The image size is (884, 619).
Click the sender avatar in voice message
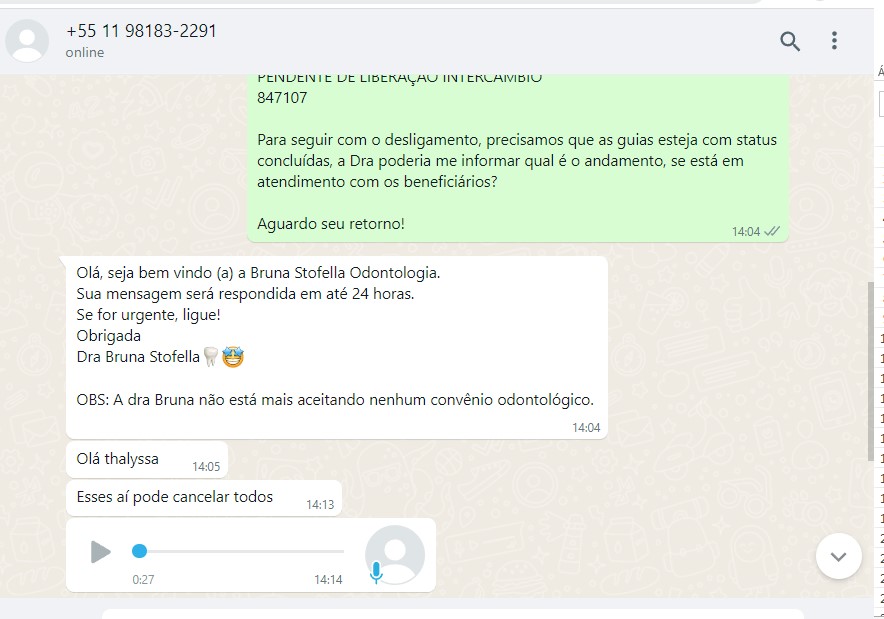click(395, 555)
